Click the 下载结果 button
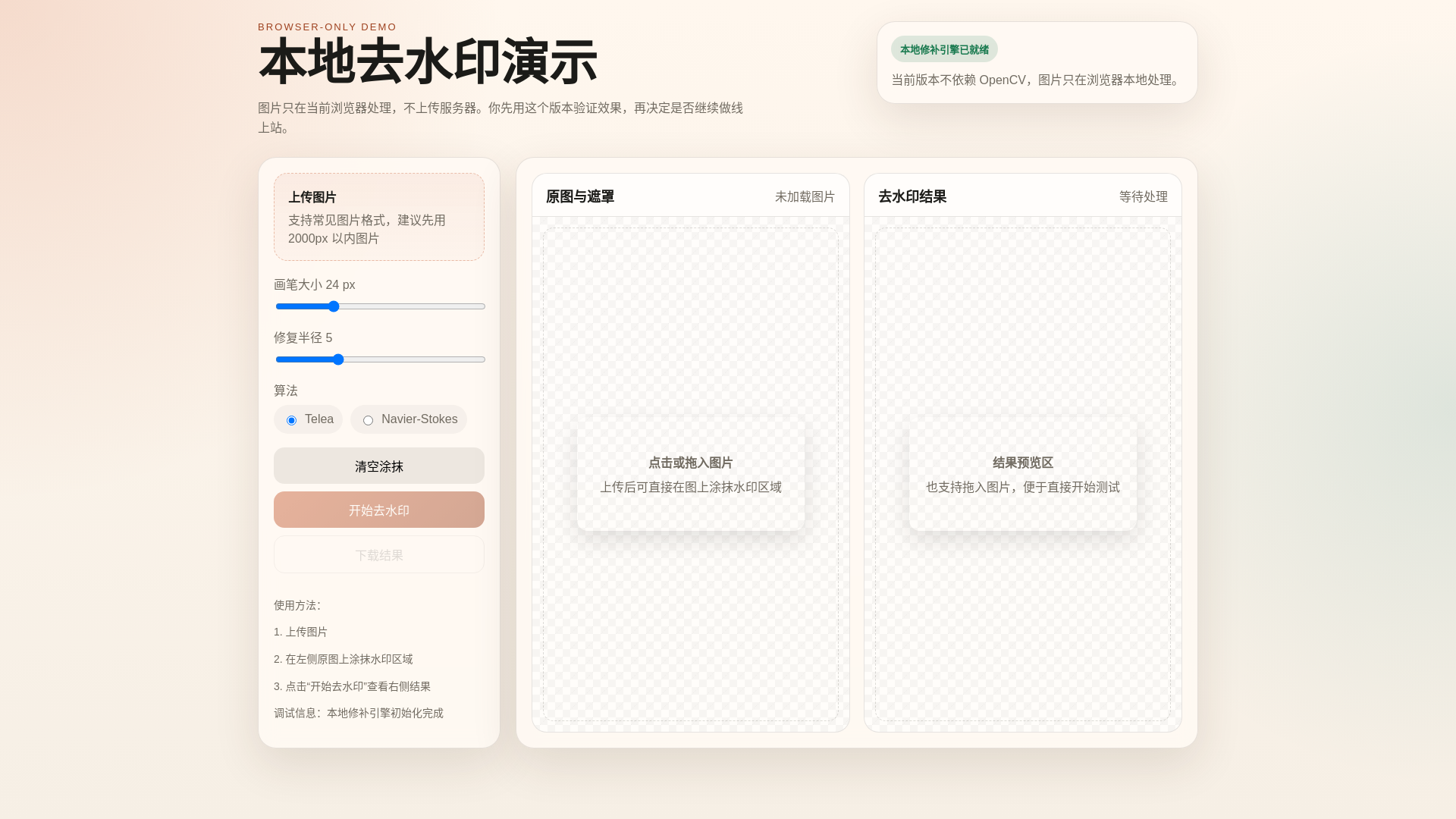The width and height of the screenshot is (1456, 819). (379, 554)
